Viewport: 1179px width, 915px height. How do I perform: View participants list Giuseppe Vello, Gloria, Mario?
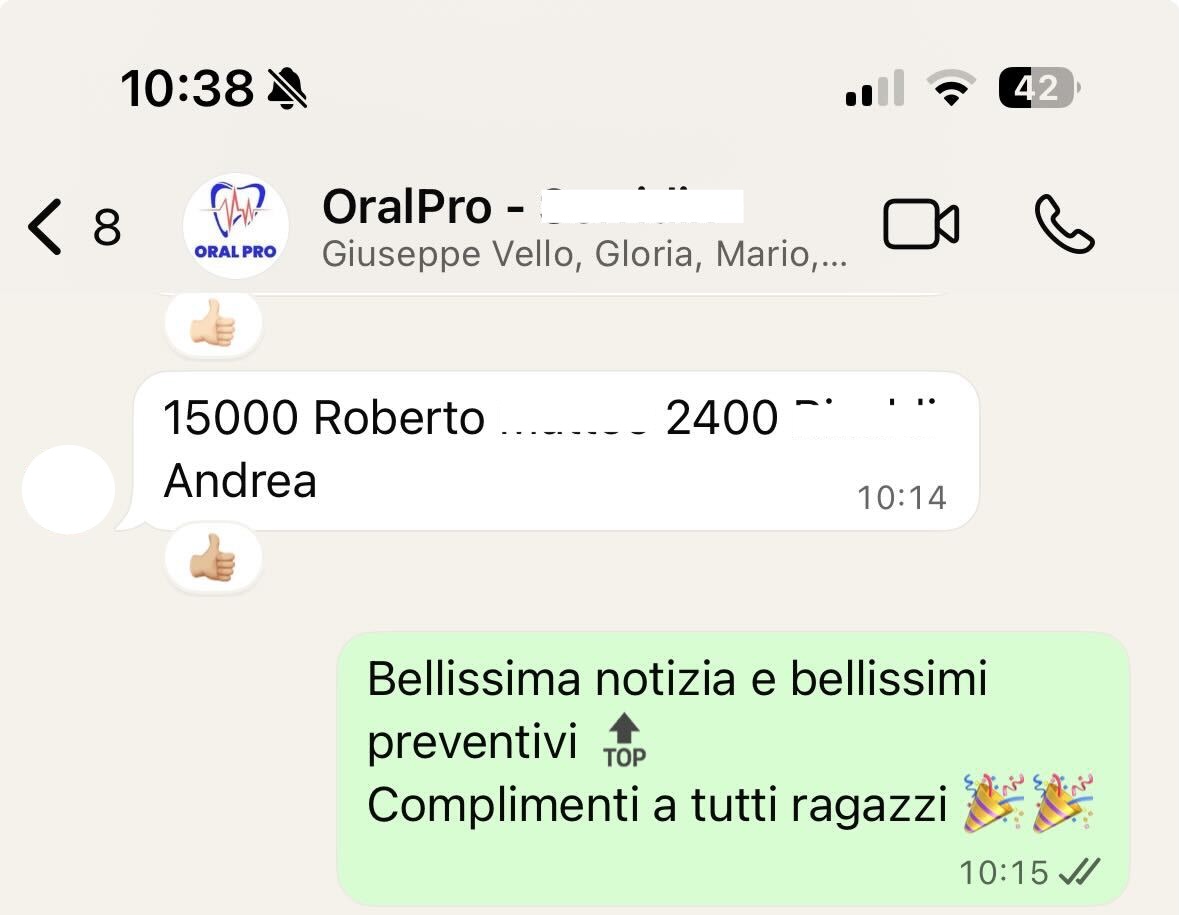click(x=584, y=254)
